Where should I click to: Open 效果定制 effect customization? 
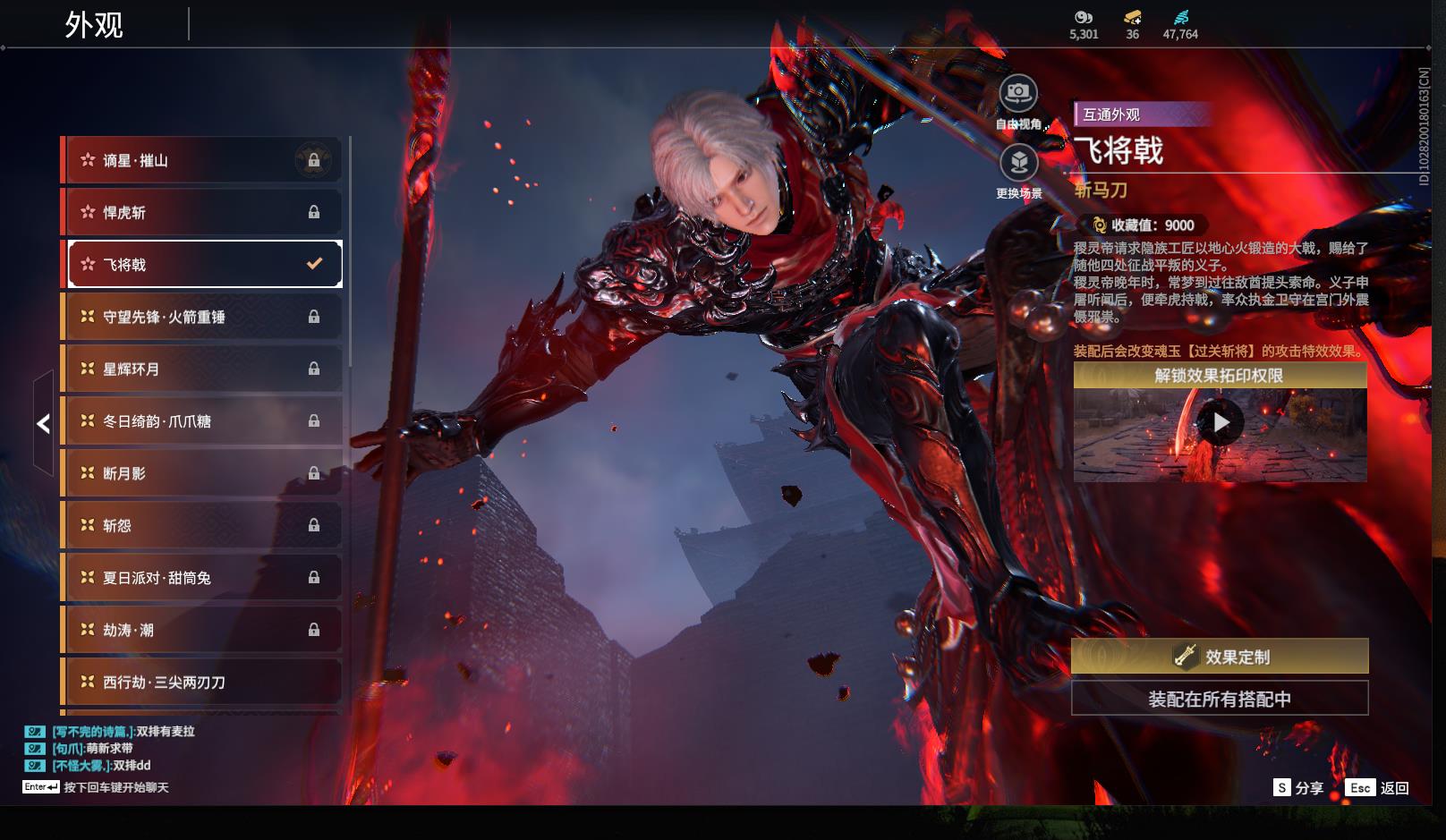coord(1220,657)
